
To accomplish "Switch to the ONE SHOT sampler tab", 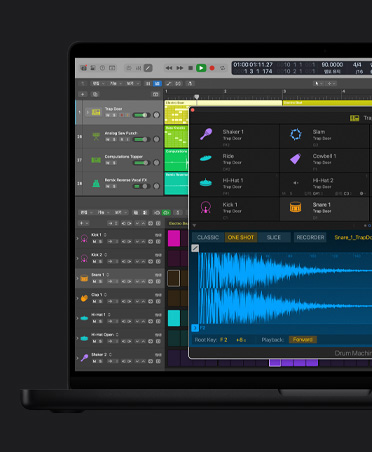I will point(241,237).
